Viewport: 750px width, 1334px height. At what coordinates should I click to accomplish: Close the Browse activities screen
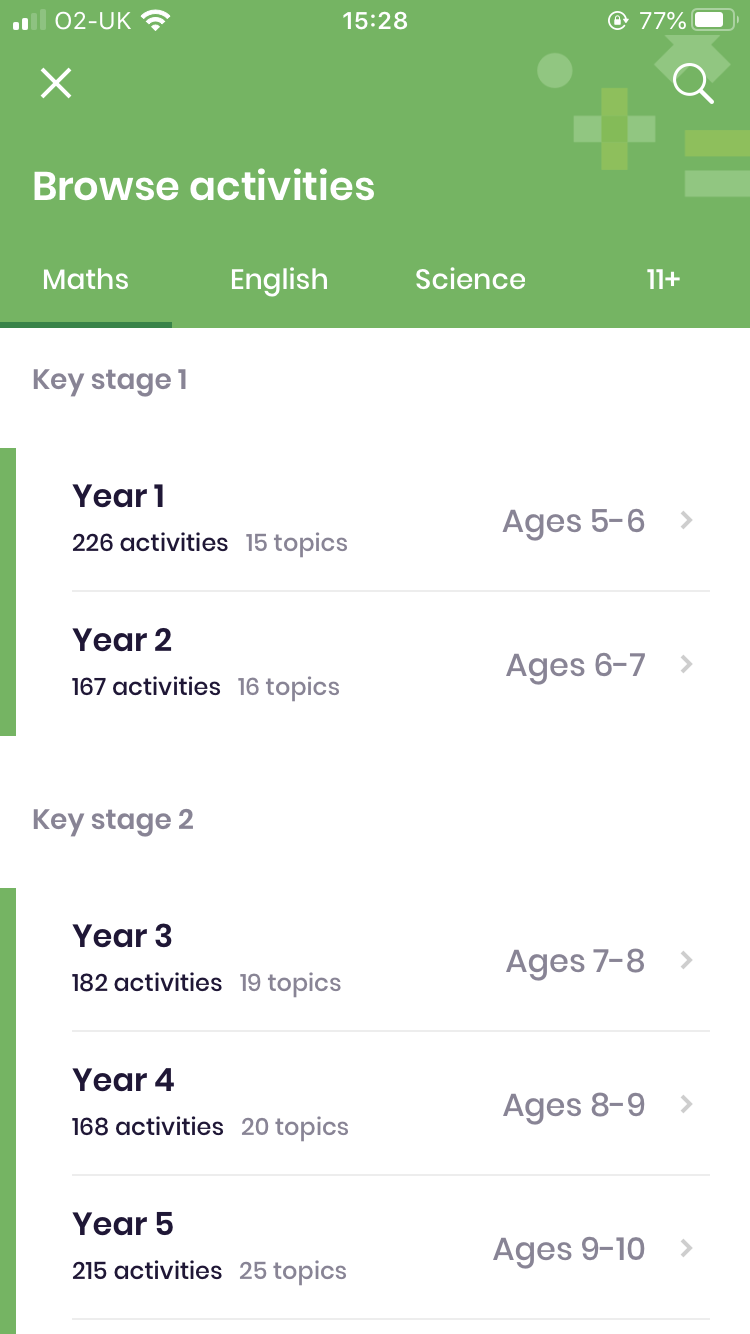[56, 83]
